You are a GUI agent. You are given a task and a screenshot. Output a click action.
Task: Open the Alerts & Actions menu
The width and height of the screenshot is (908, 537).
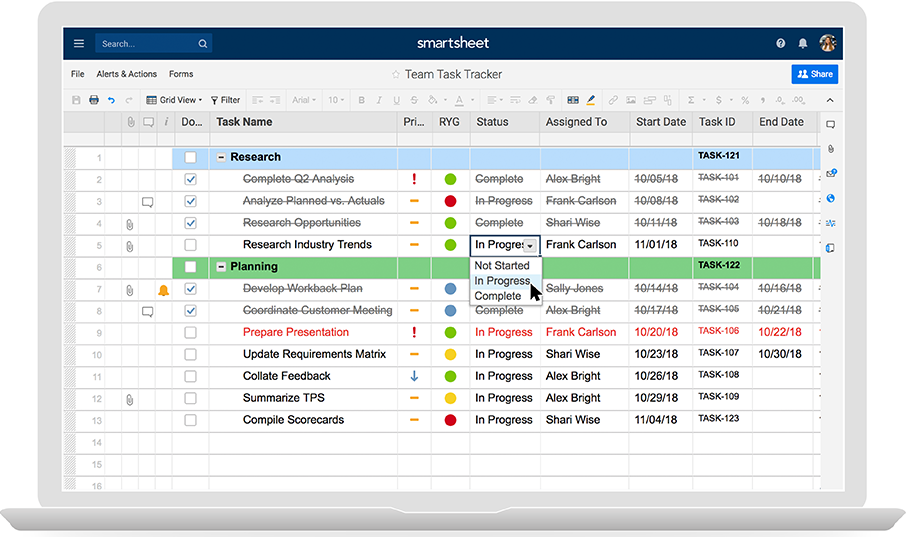[x=126, y=74]
